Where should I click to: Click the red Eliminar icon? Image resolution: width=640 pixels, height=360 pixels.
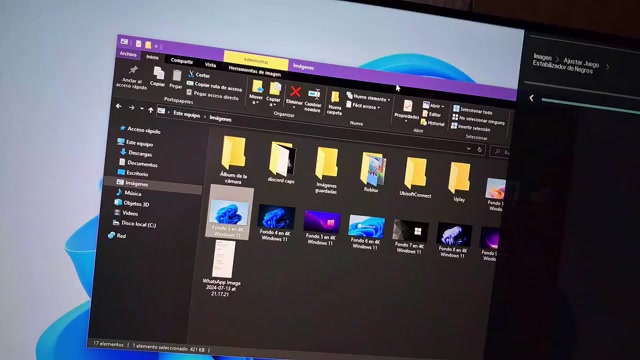pos(296,92)
